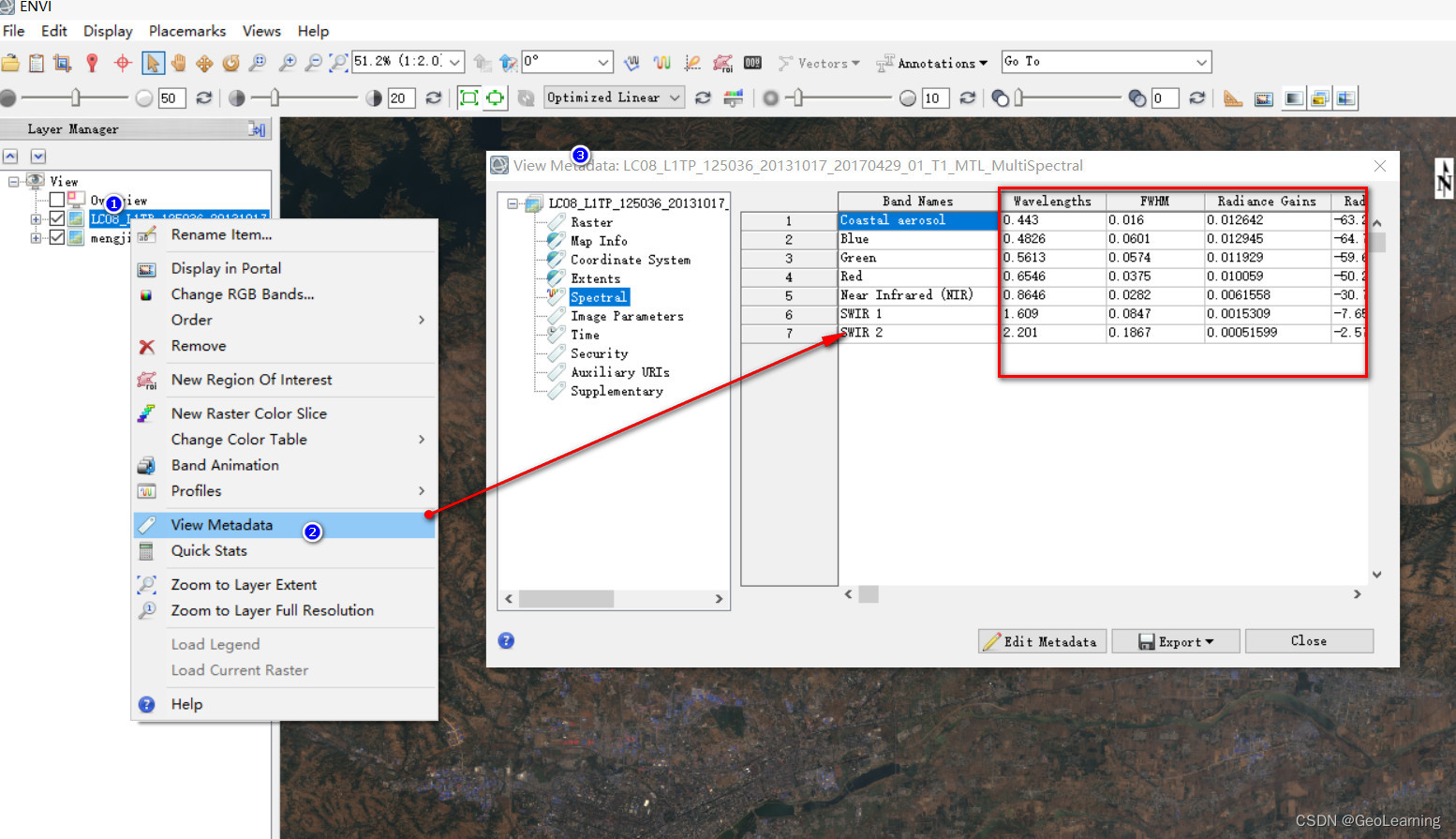Open a file with the folder icon
Viewport: 1456px width, 839px height.
(10, 63)
